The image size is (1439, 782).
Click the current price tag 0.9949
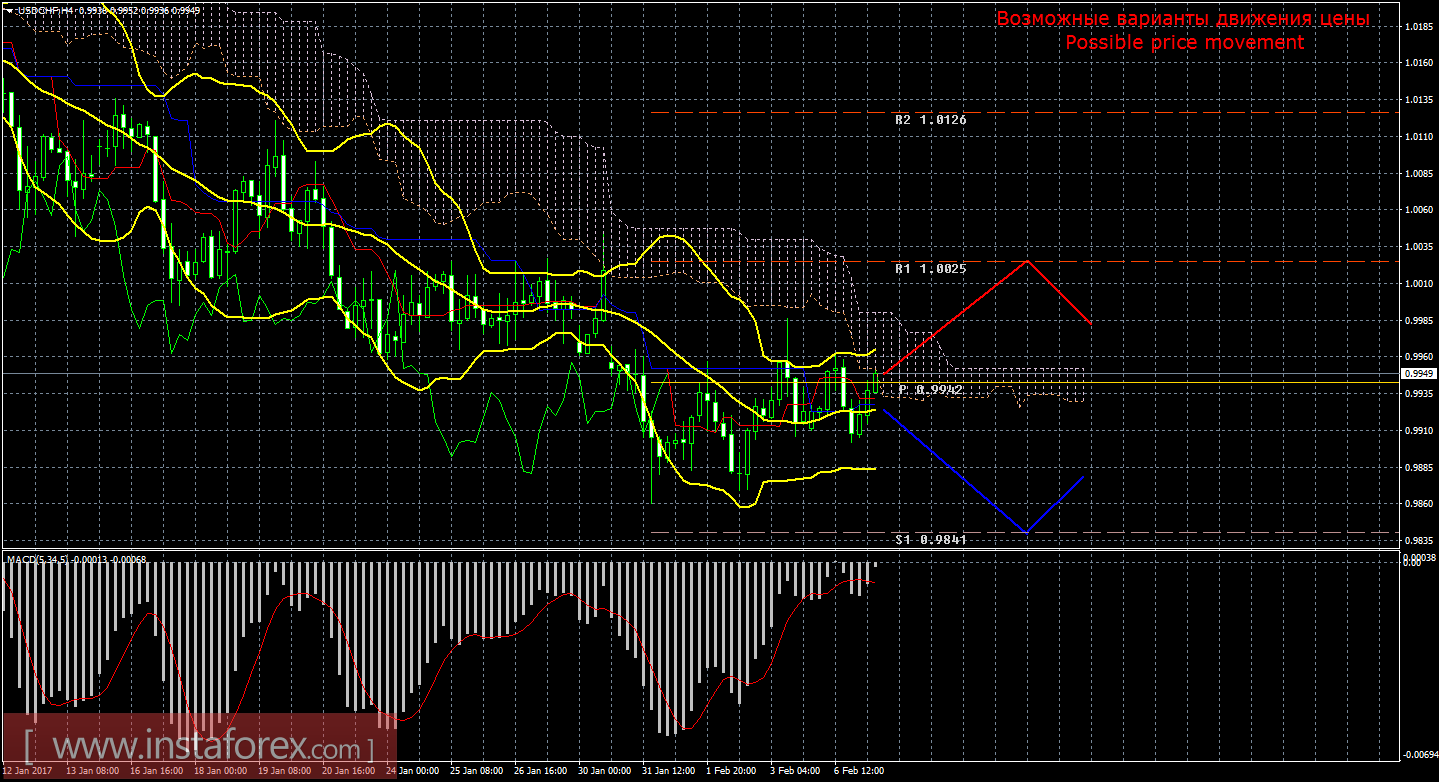pyautogui.click(x=1419, y=373)
